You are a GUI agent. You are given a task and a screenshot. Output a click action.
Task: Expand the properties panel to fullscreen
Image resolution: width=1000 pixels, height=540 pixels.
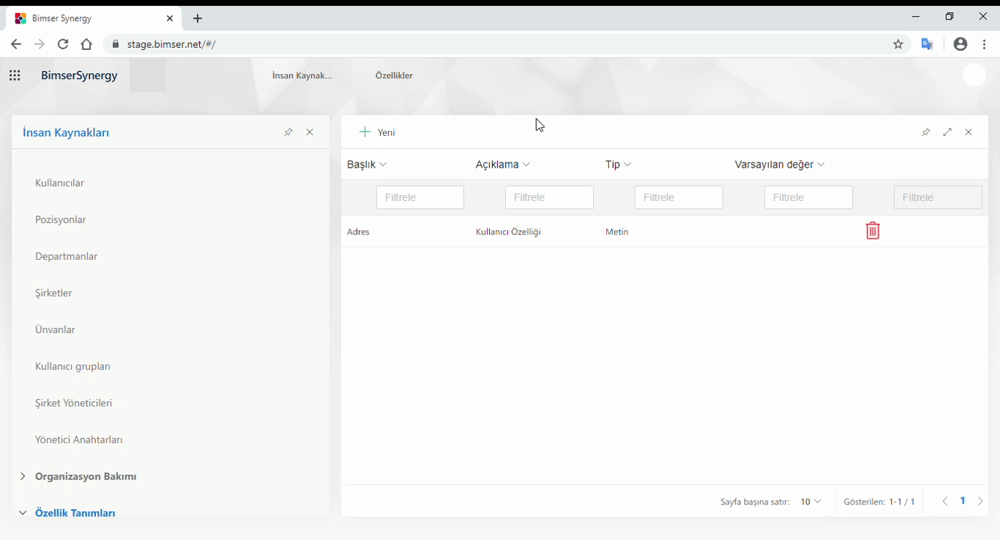947,132
